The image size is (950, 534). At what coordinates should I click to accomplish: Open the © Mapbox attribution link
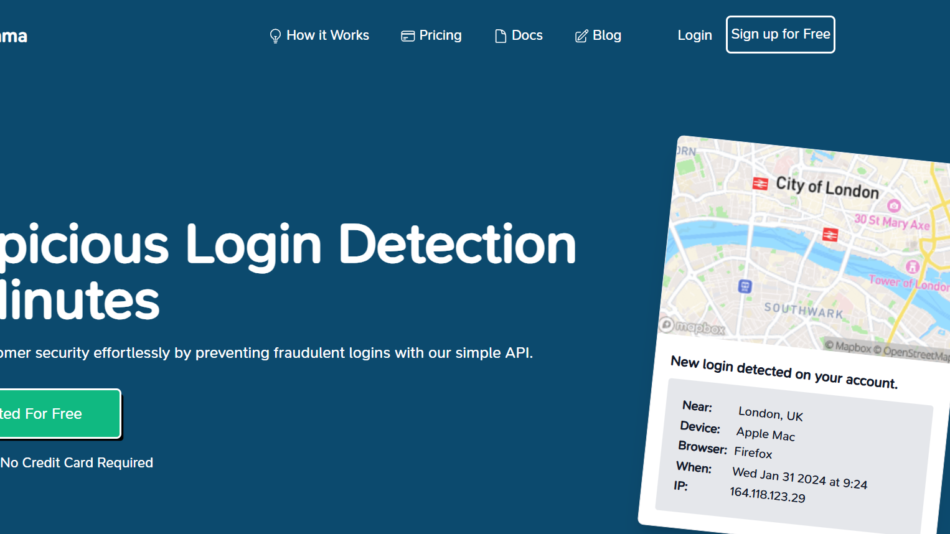point(848,347)
